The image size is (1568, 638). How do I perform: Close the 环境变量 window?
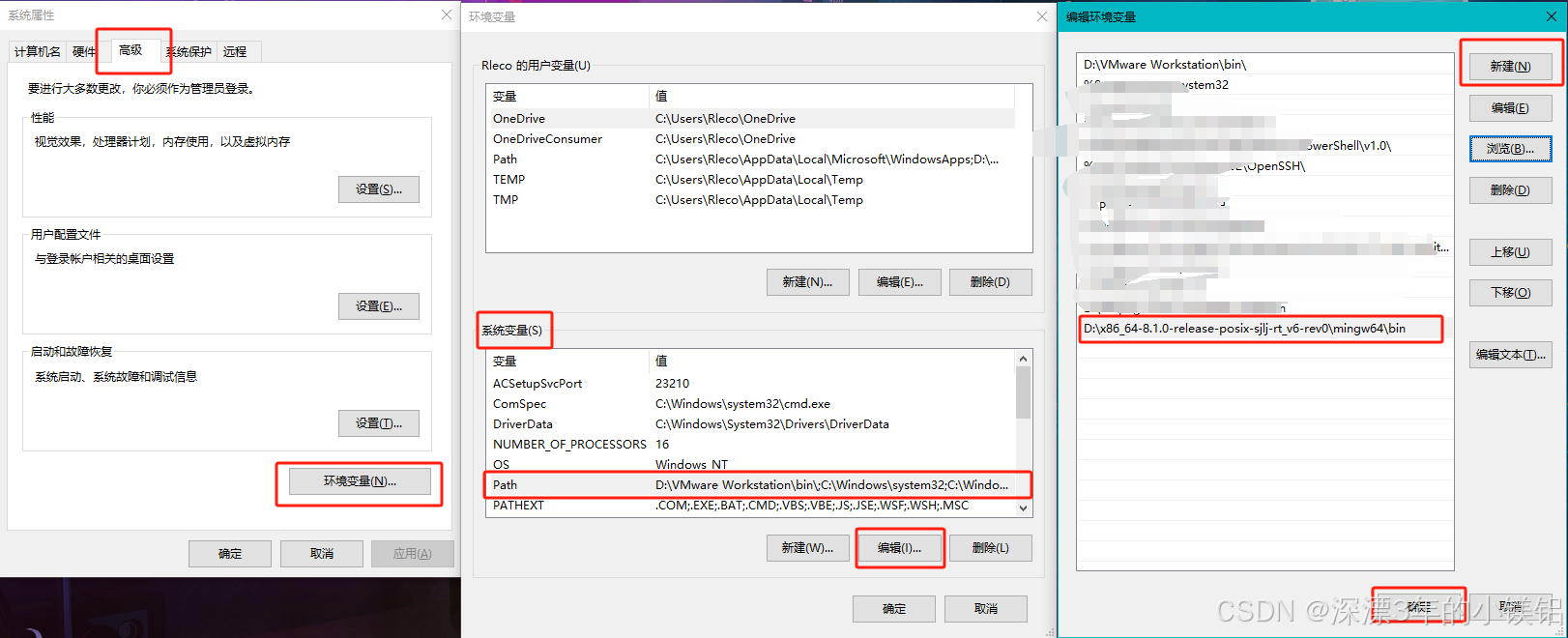[1042, 16]
